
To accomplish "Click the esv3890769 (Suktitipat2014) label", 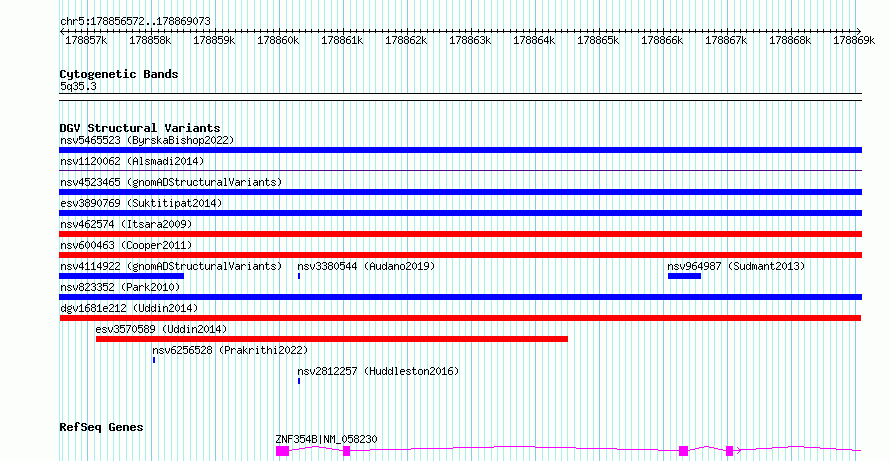I will (141, 203).
